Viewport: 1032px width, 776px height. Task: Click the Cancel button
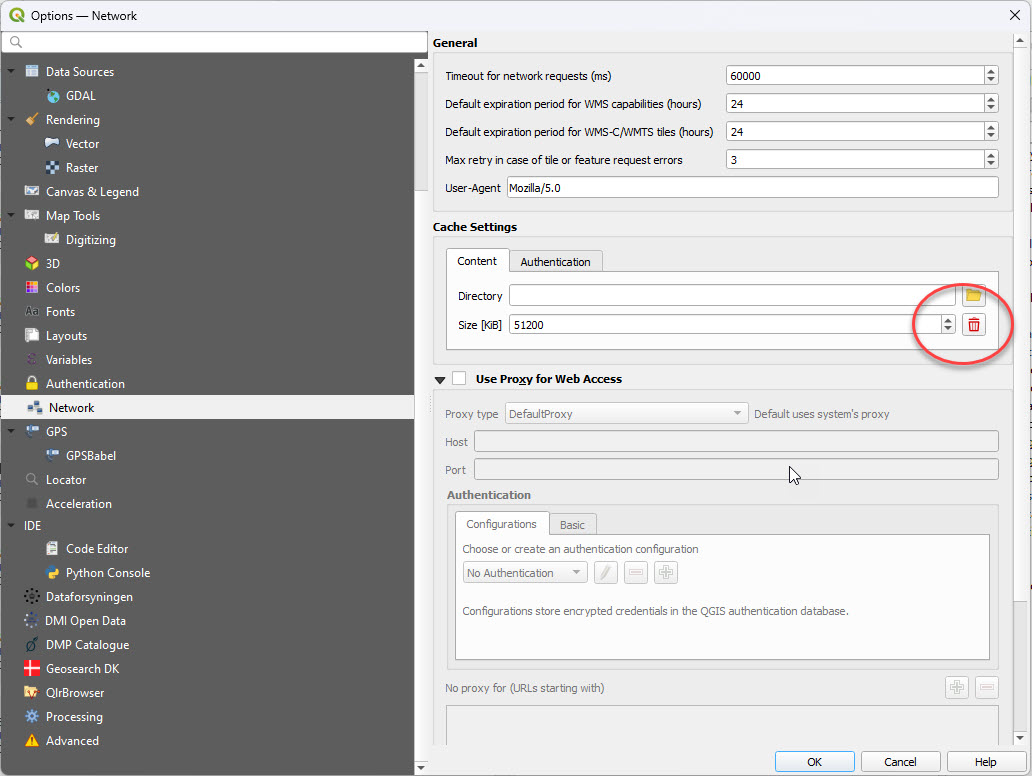click(900, 762)
